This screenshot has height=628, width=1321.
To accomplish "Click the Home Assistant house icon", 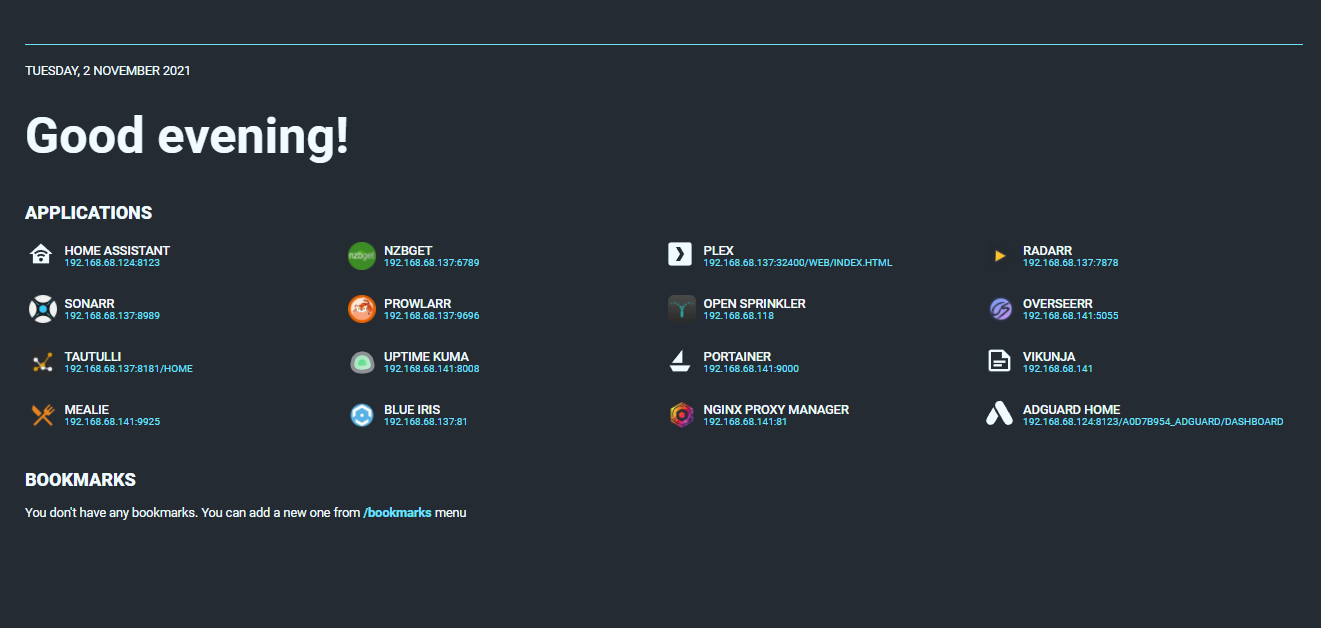I will (41, 255).
